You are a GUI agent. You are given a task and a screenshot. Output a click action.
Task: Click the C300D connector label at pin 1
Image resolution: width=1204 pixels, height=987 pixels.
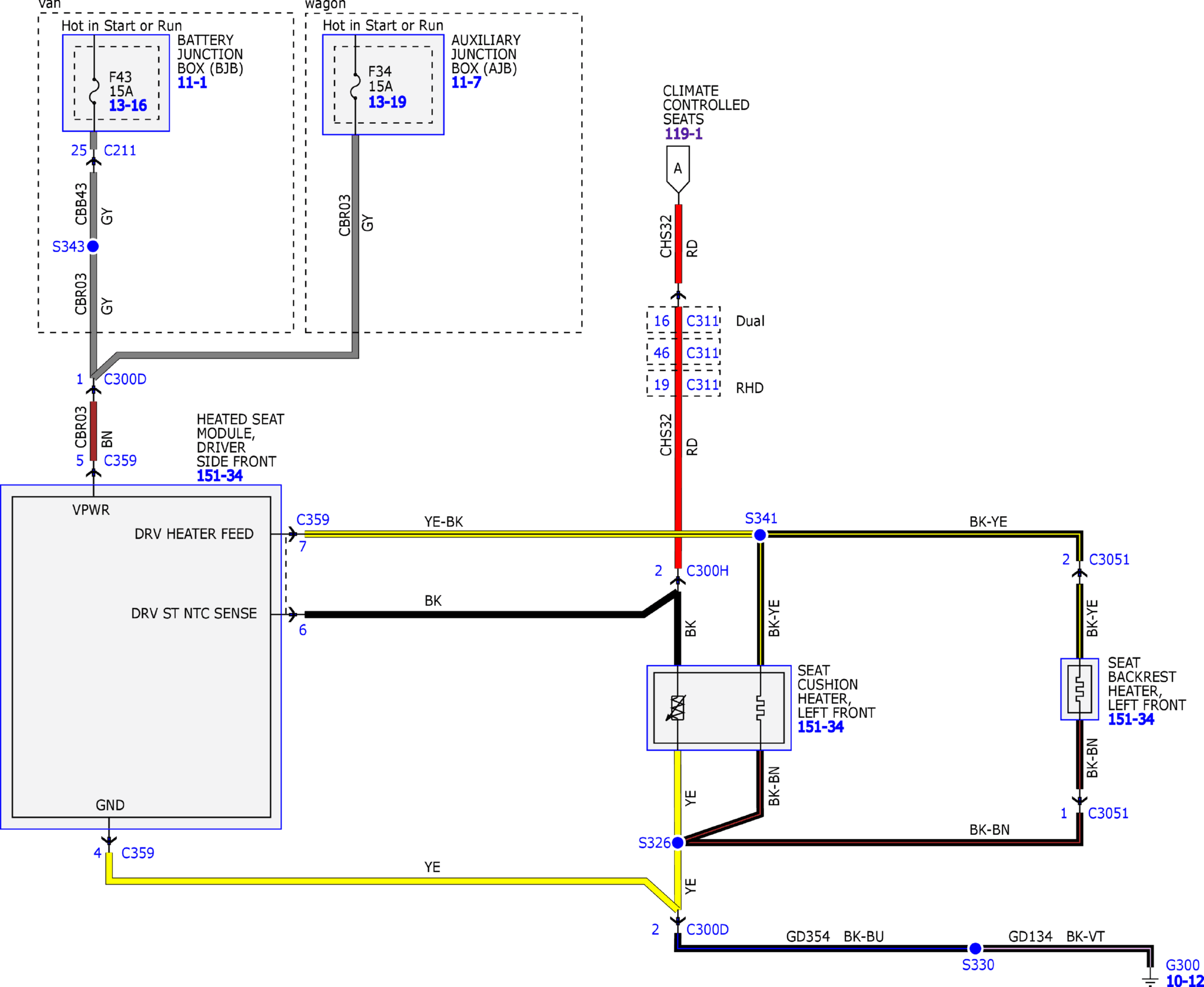(125, 379)
